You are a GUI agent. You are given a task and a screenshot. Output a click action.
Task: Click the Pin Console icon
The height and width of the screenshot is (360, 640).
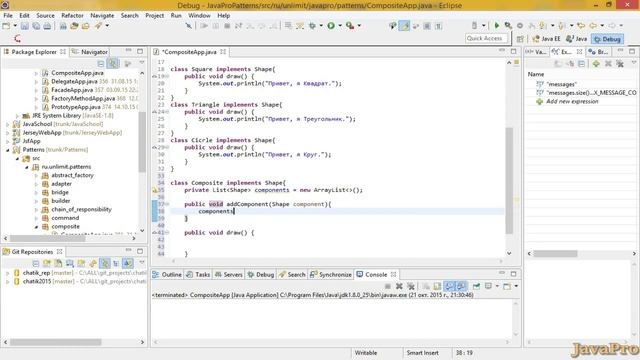476,286
